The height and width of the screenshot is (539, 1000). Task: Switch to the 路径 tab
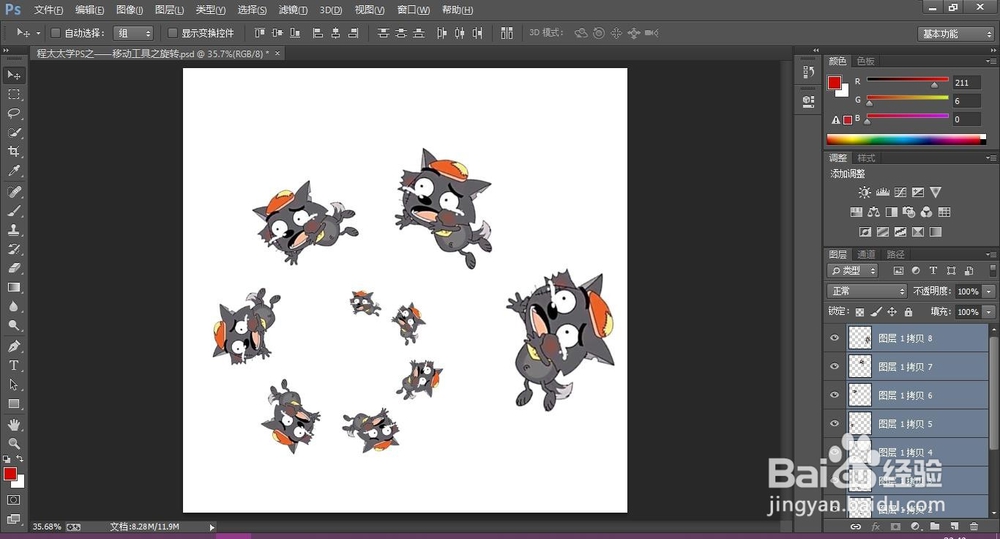tap(895, 254)
